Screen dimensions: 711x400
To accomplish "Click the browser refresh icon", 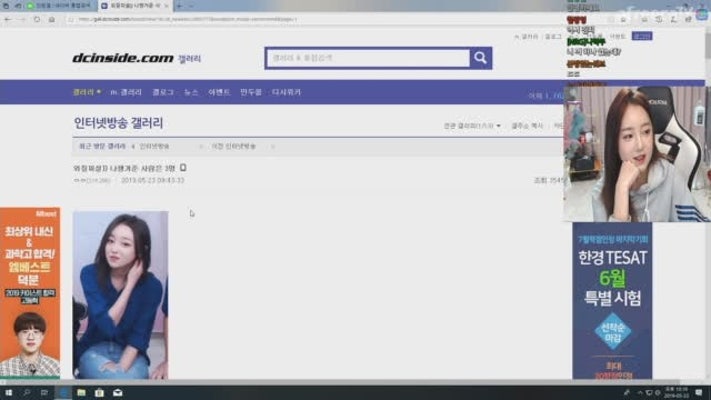I will [37, 19].
